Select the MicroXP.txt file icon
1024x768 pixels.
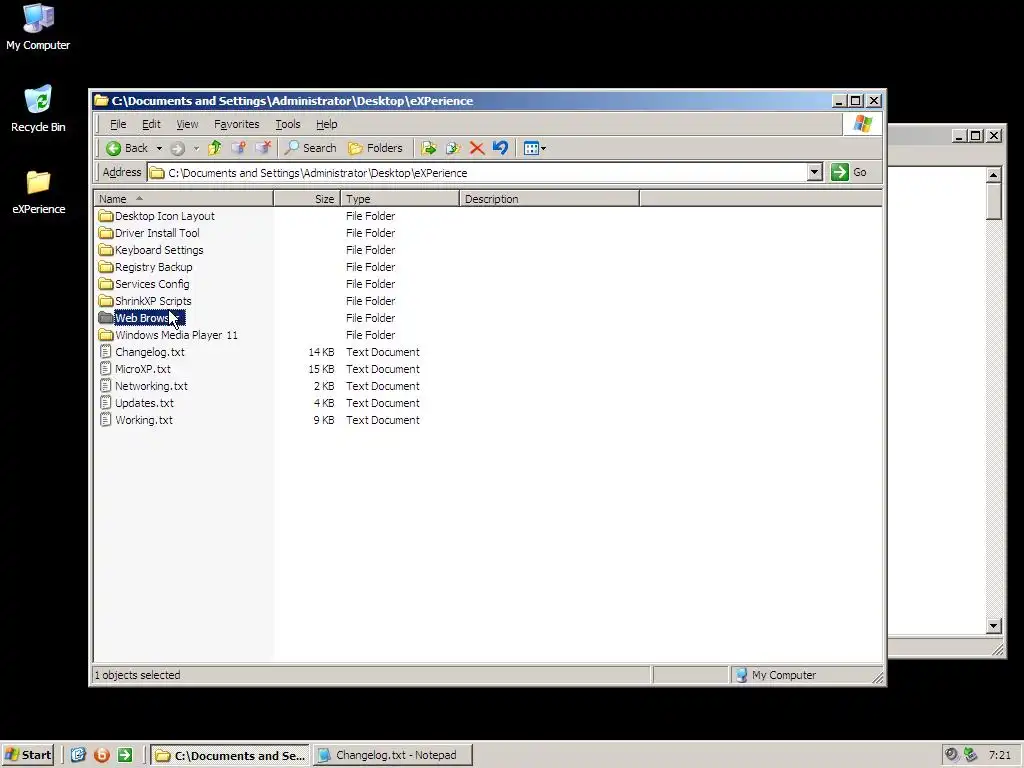point(106,368)
